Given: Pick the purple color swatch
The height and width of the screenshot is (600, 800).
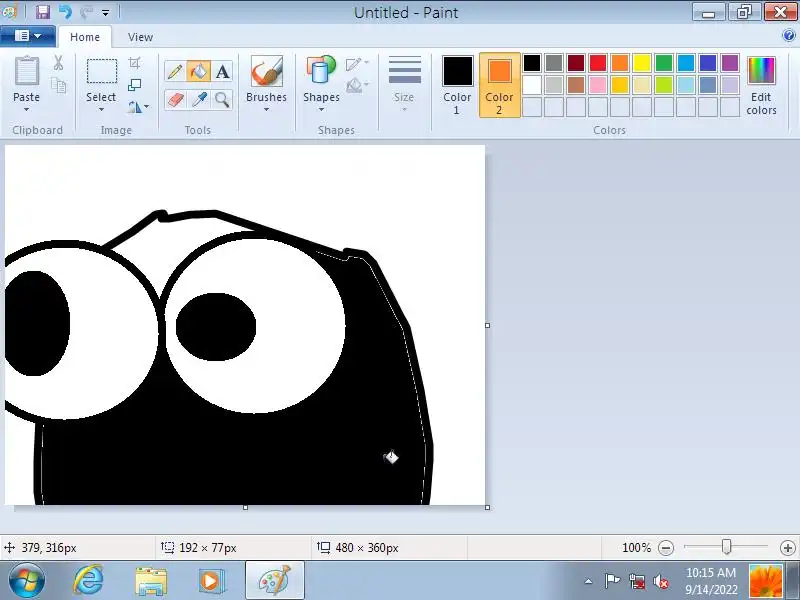Looking at the screenshot, I should [x=730, y=63].
